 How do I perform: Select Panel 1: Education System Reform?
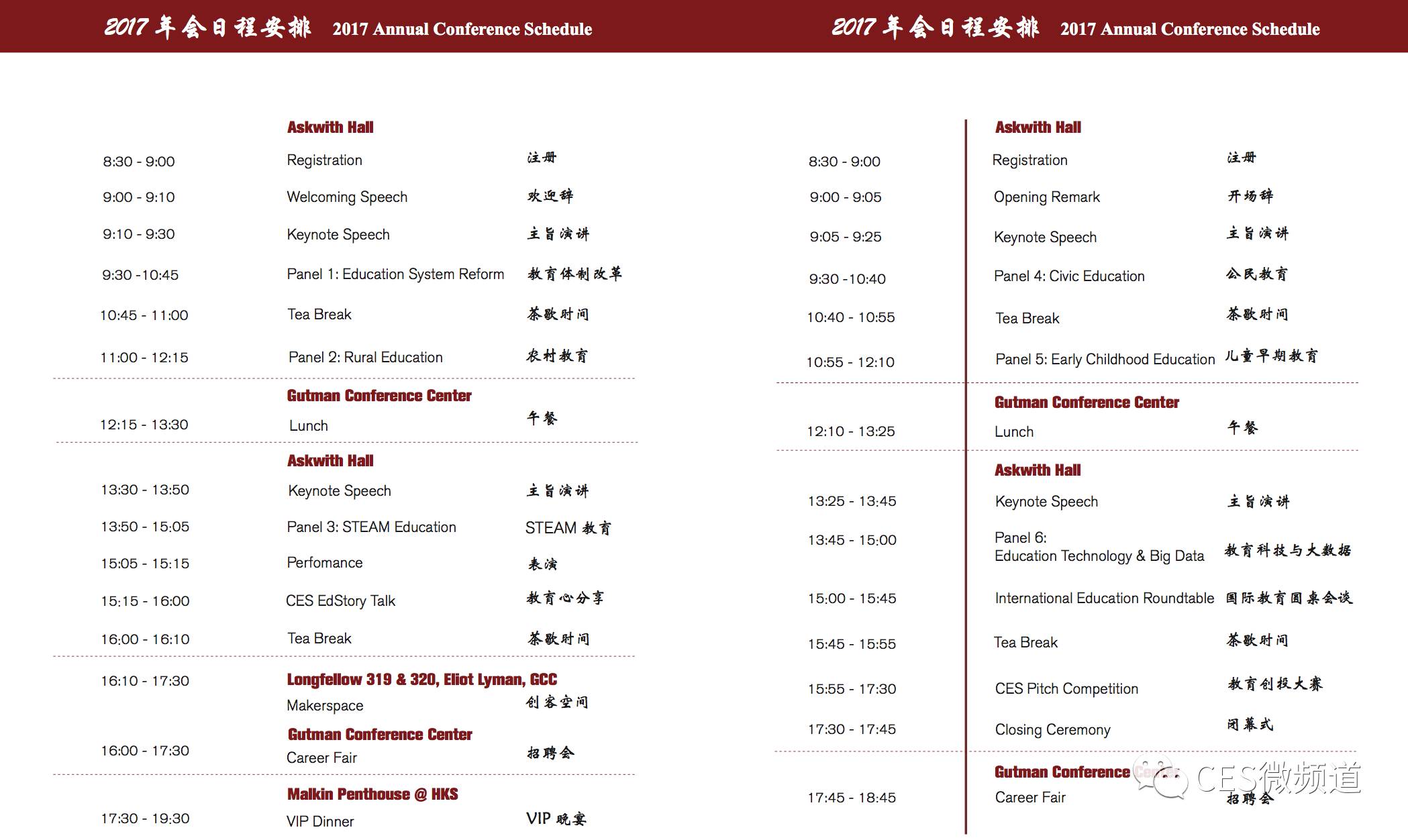(395, 274)
